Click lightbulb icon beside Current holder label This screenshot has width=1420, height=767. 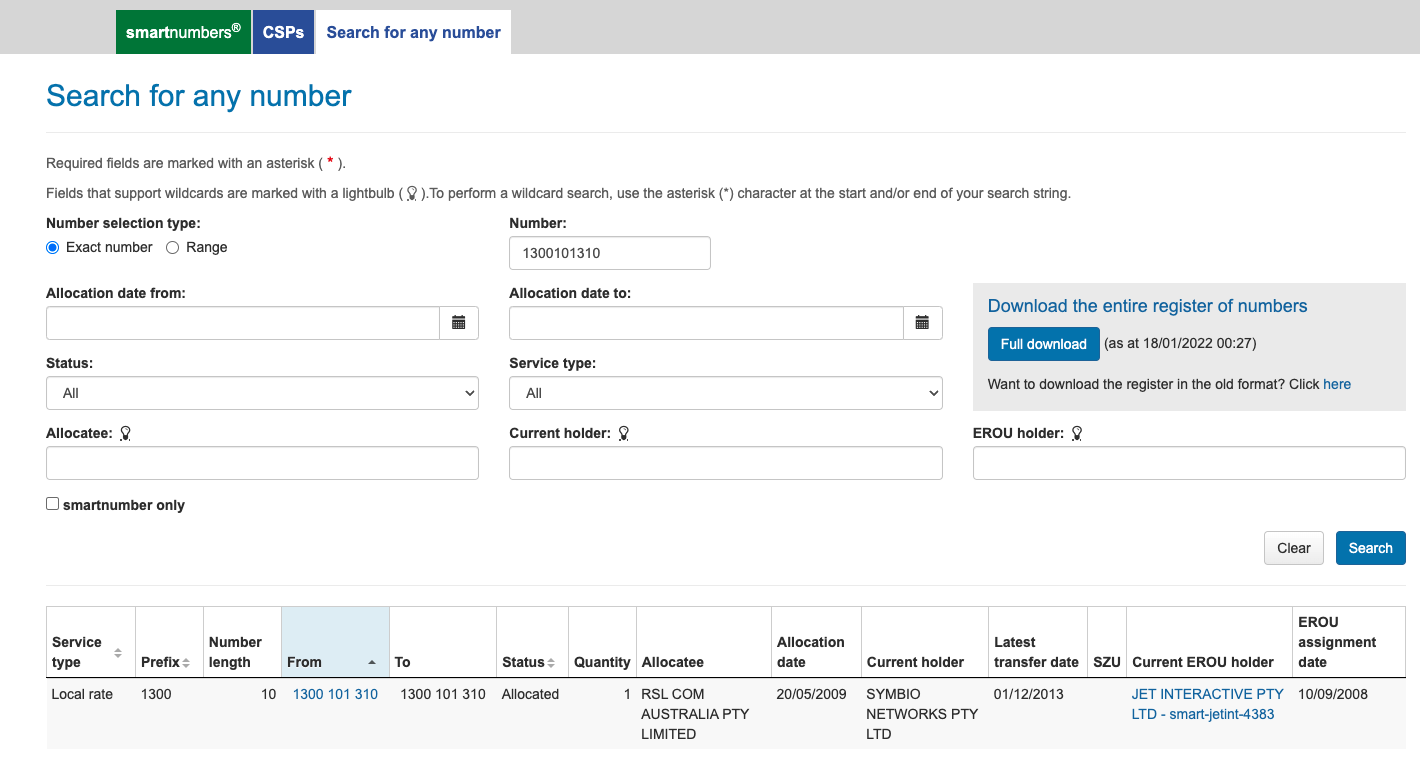click(x=624, y=434)
